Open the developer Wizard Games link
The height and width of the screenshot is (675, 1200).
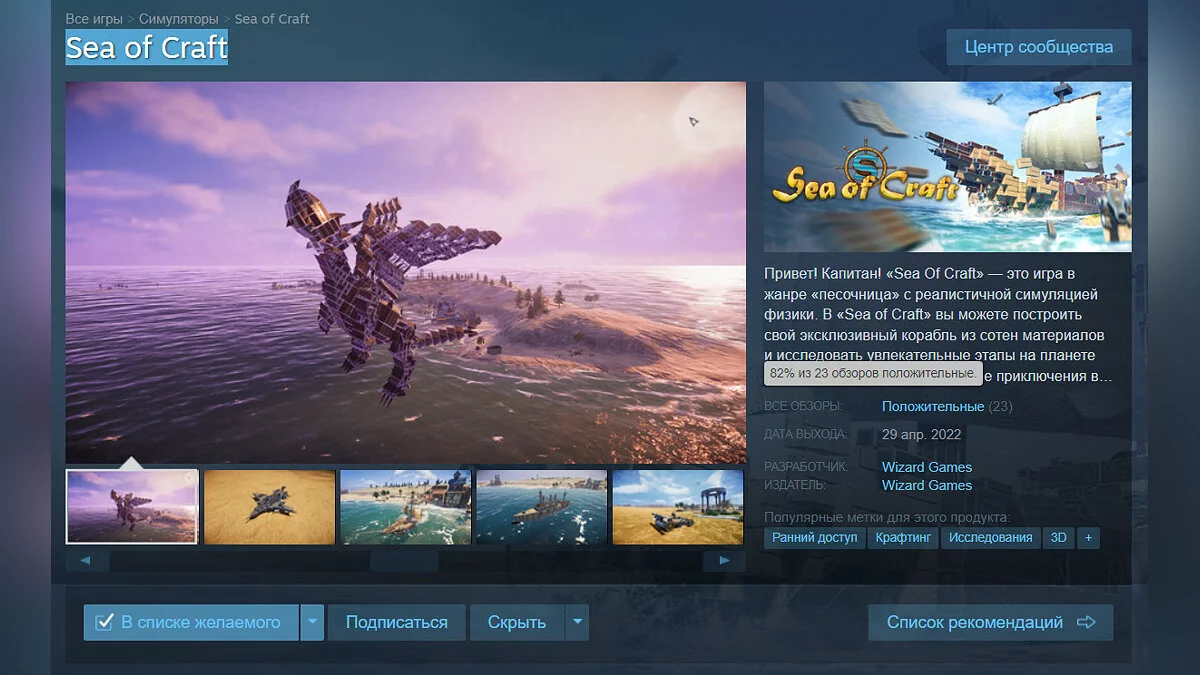(927, 467)
